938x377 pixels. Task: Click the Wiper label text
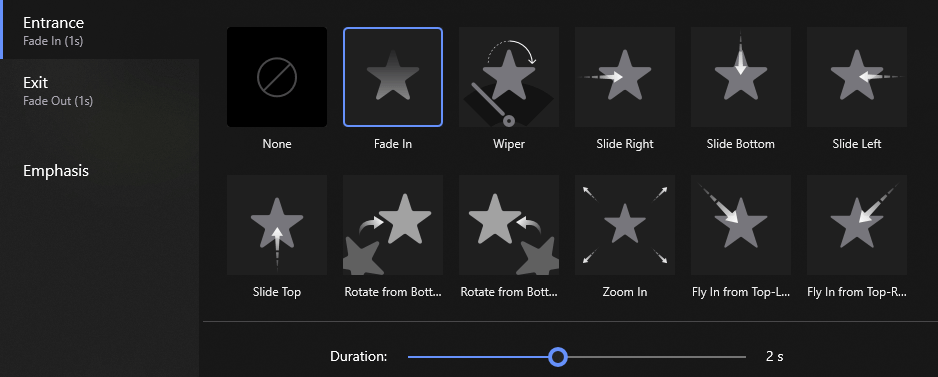click(509, 144)
